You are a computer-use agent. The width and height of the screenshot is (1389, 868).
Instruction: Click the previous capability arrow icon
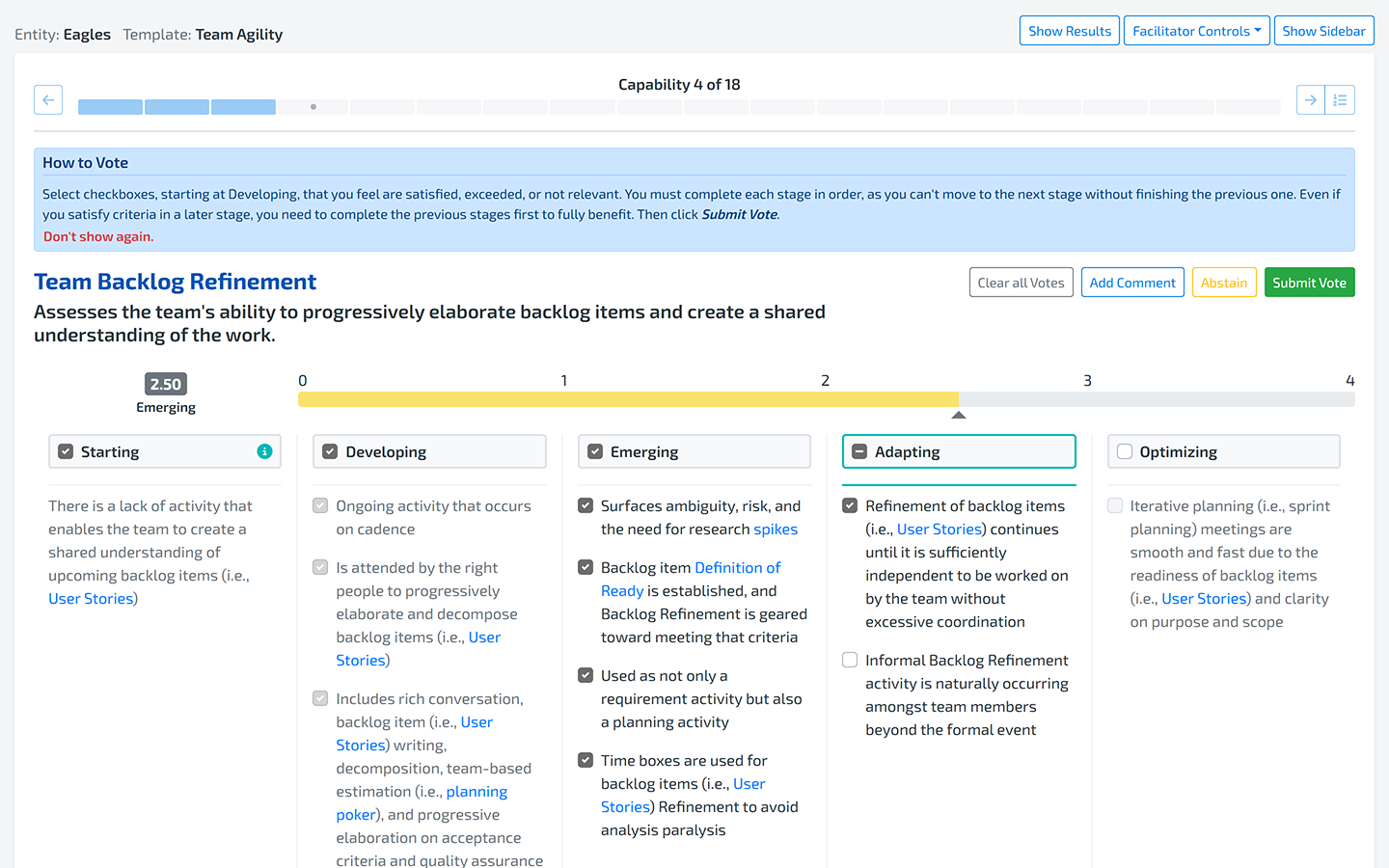click(48, 100)
